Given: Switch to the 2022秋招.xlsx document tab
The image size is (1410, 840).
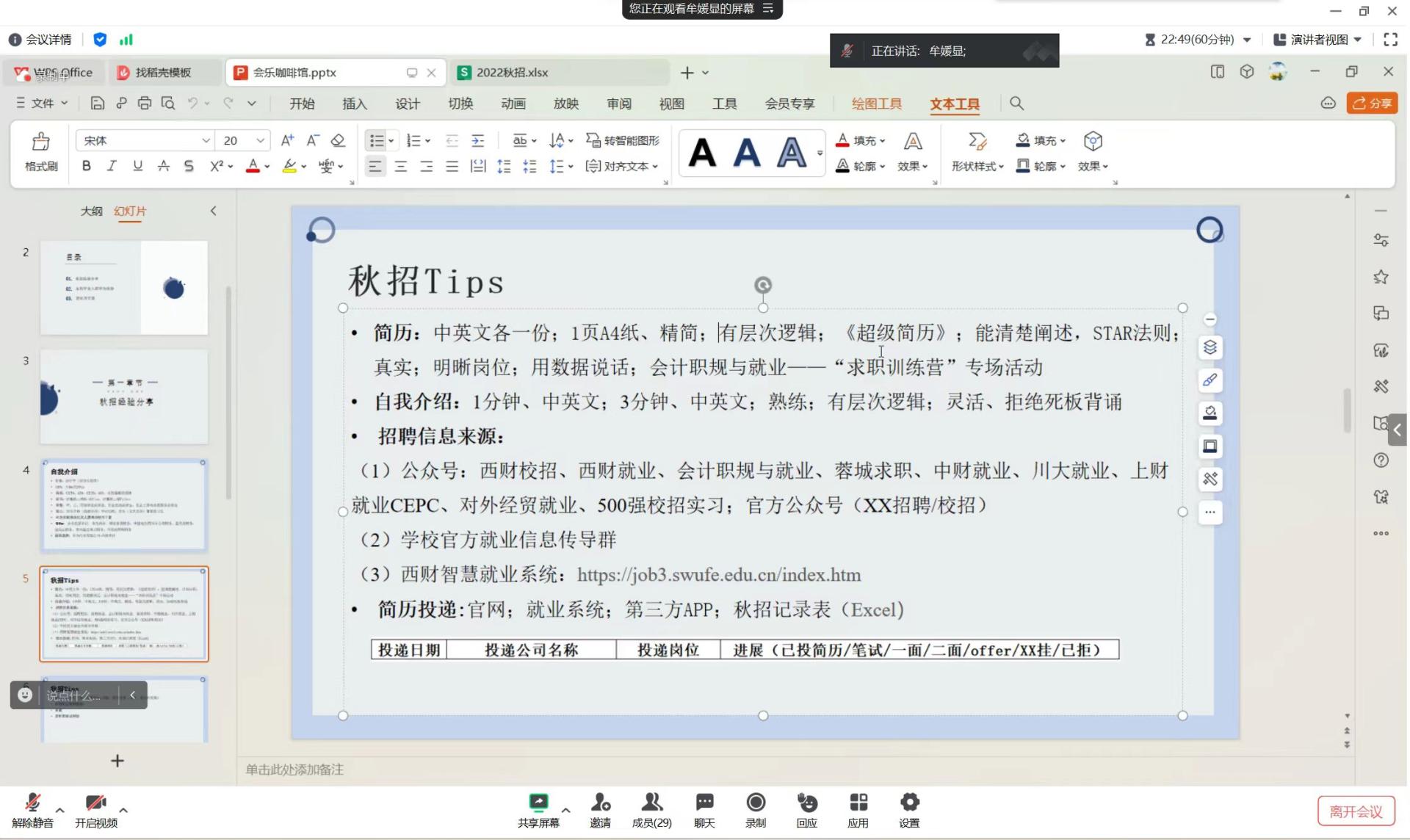Looking at the screenshot, I should (x=512, y=73).
